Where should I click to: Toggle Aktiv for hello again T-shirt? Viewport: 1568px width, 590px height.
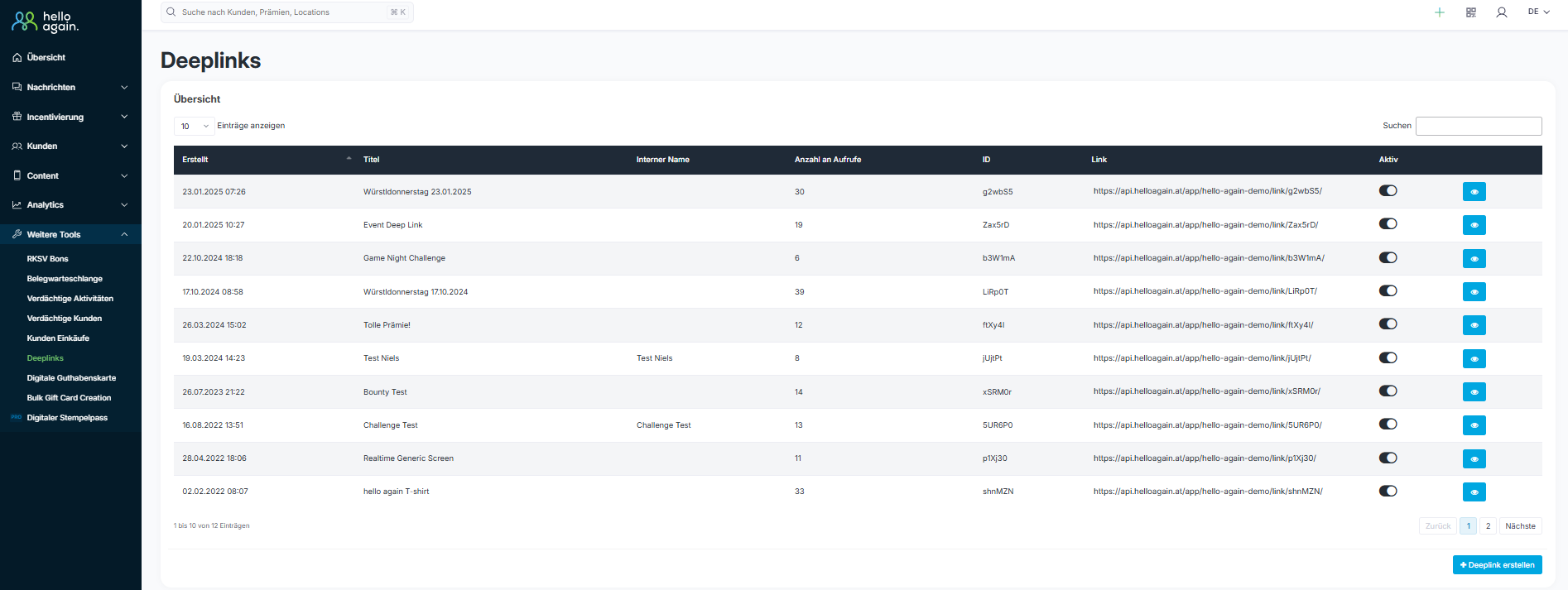[x=1388, y=491]
